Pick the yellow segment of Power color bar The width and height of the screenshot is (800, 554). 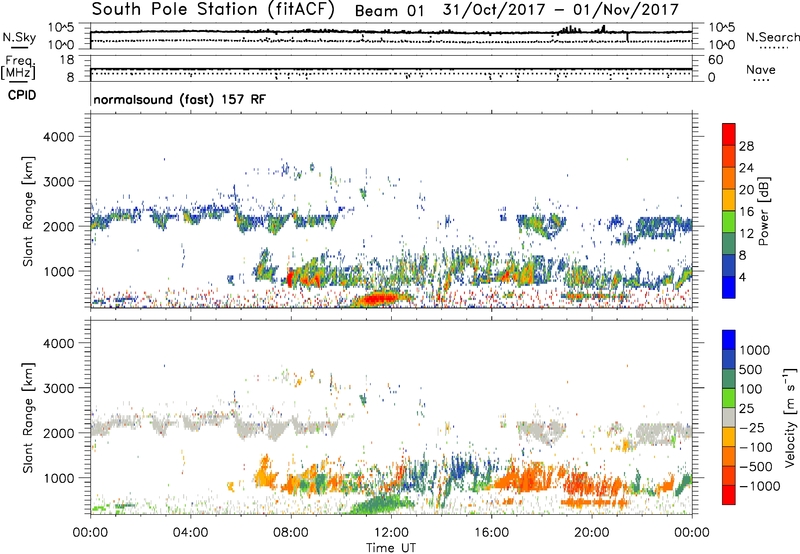point(729,200)
